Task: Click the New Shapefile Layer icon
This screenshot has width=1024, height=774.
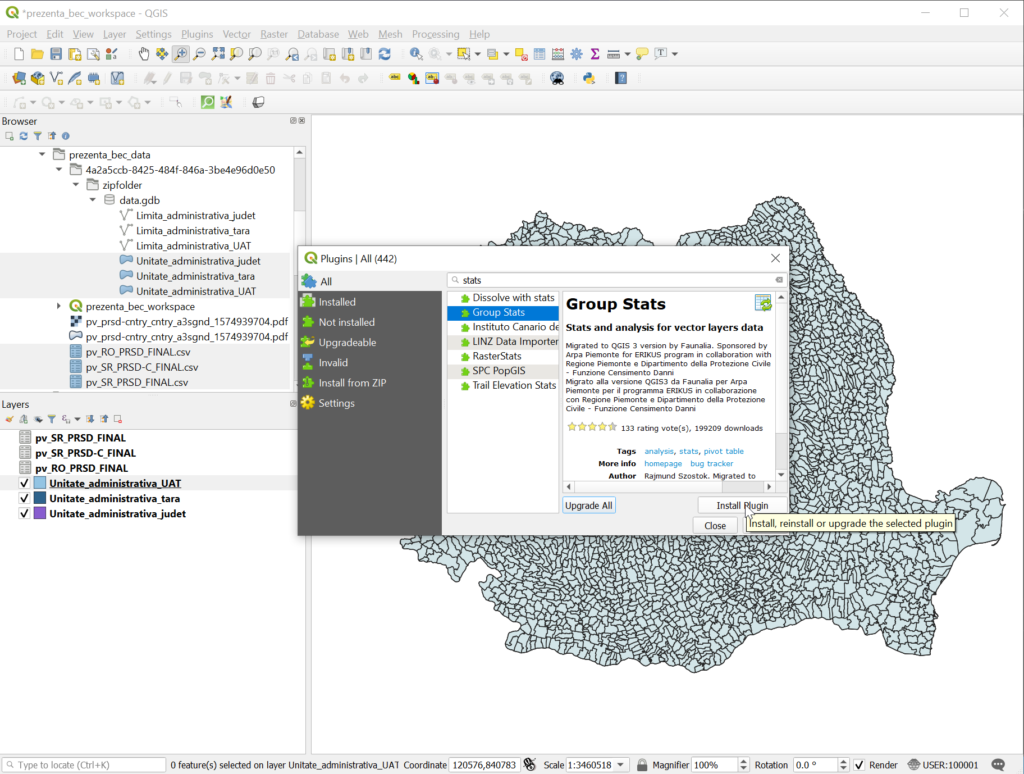Action: [56, 78]
